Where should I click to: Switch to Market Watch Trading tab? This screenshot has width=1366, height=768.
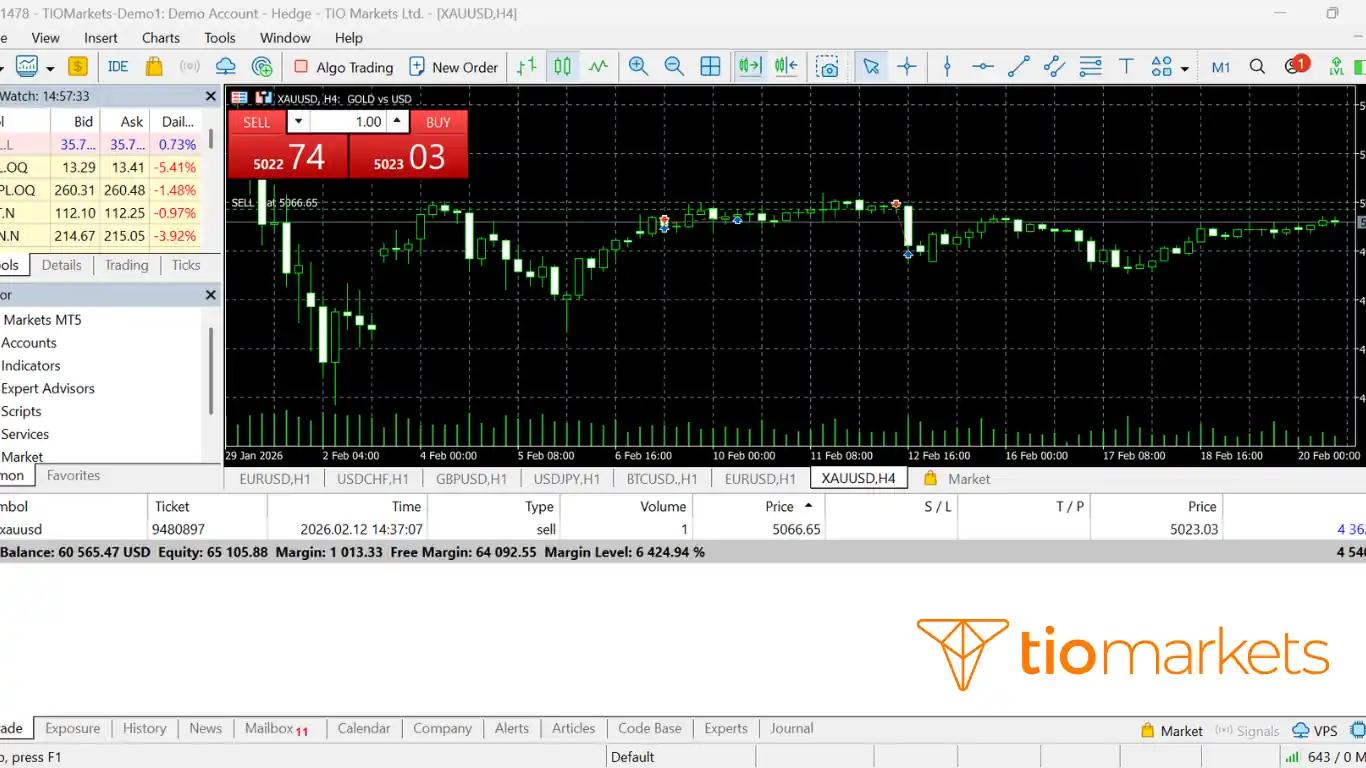point(126,265)
